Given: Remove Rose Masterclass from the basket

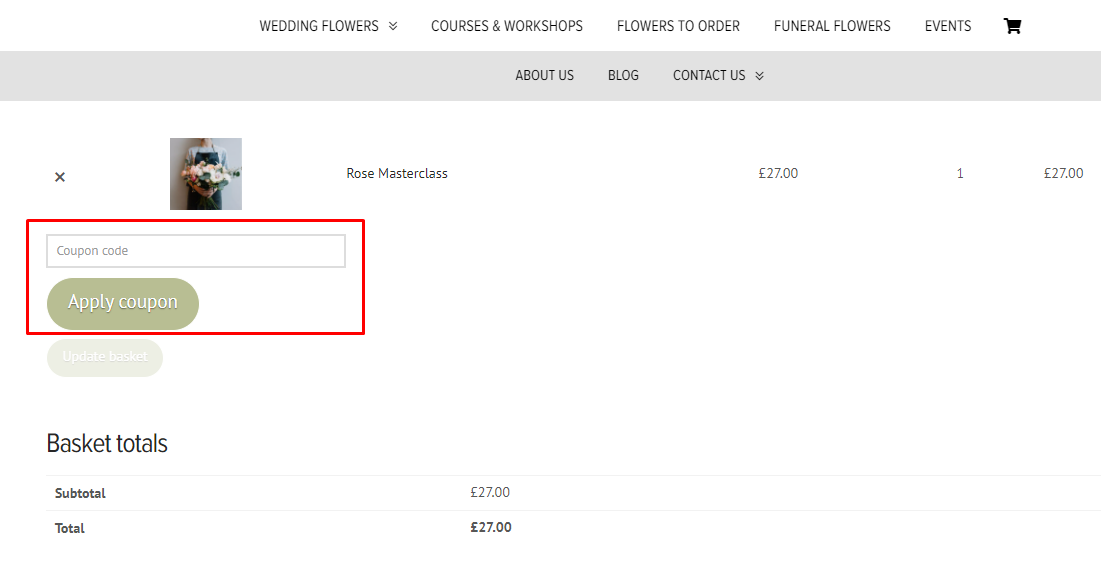Looking at the screenshot, I should pos(59,176).
